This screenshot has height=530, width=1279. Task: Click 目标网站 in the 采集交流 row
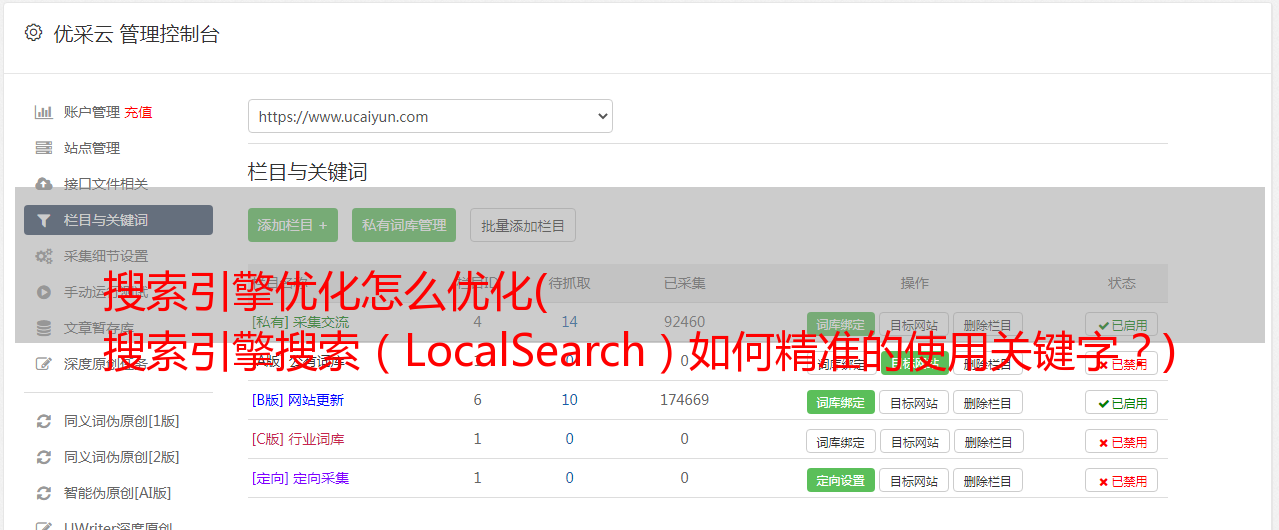click(x=914, y=324)
